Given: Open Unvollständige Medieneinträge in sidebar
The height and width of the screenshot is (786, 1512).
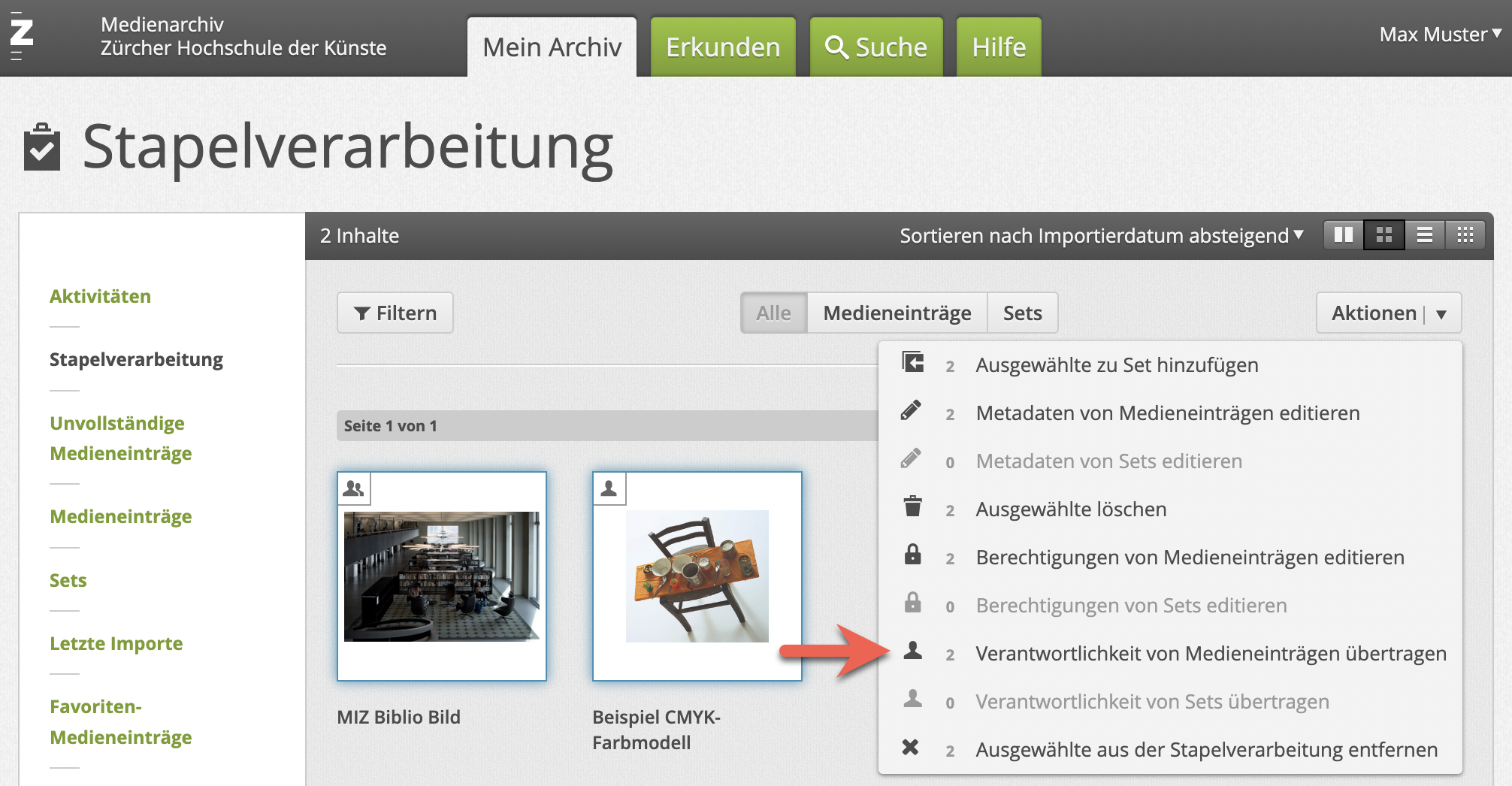Looking at the screenshot, I should pyautogui.click(x=120, y=438).
